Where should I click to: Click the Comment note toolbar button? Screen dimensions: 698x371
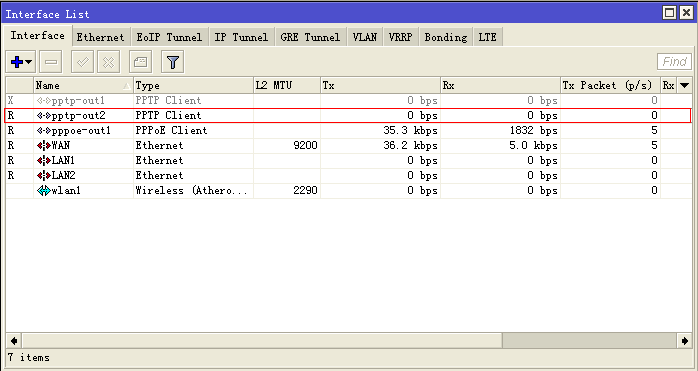coord(140,62)
